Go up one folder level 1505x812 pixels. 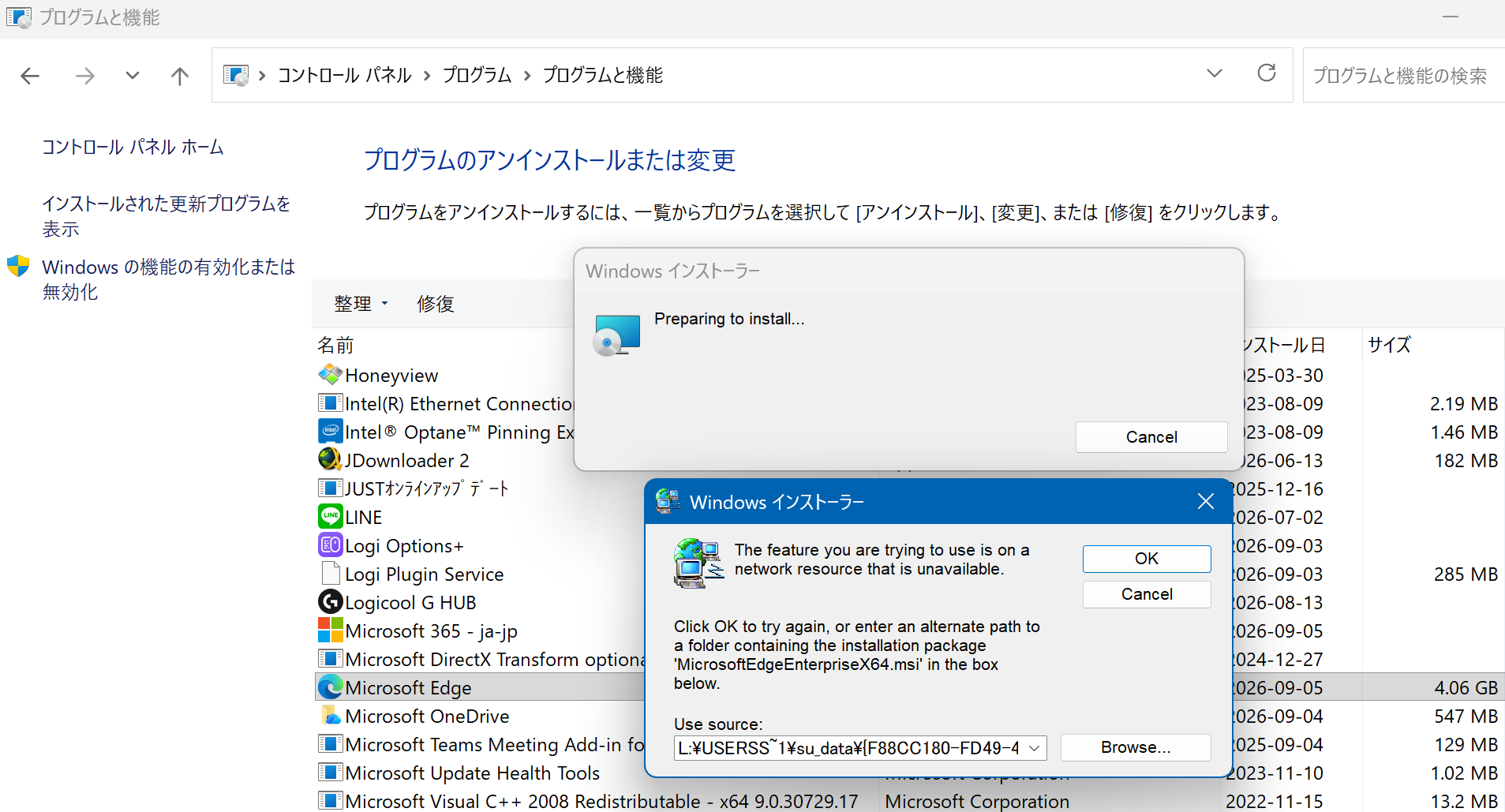(180, 76)
